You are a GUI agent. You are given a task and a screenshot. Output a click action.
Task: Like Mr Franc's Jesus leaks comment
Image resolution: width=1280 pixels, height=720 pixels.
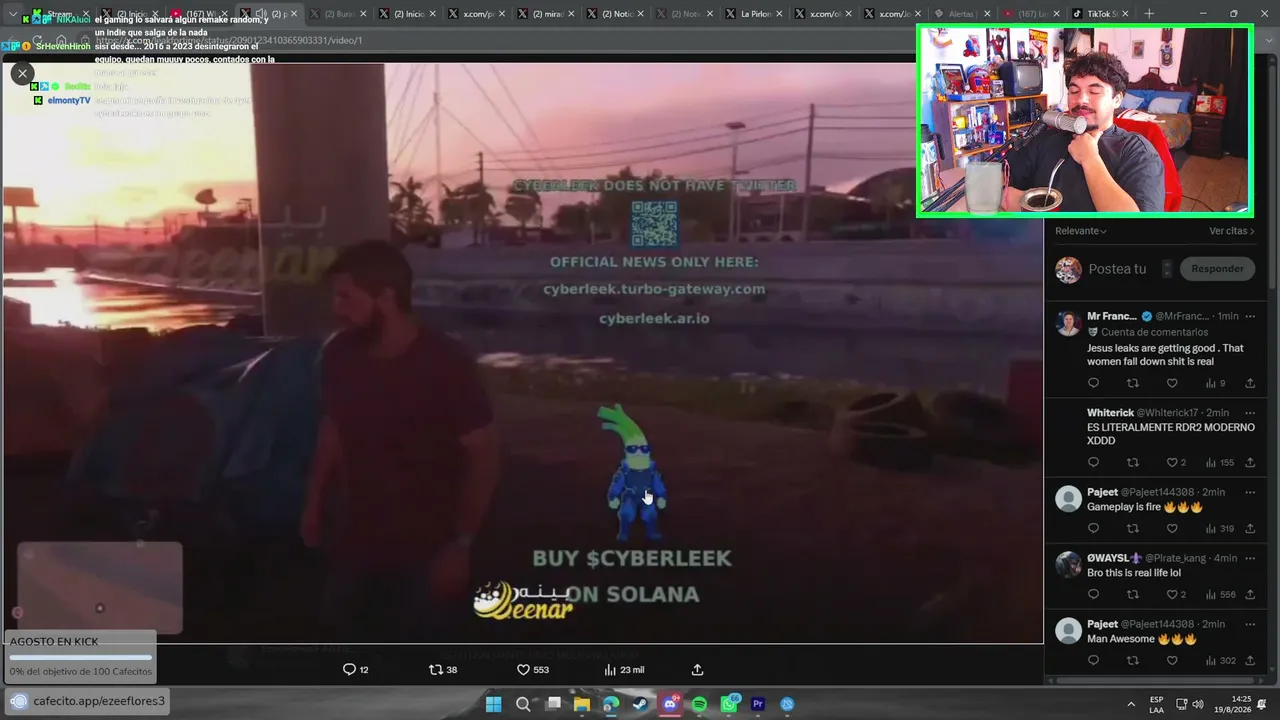click(1172, 383)
